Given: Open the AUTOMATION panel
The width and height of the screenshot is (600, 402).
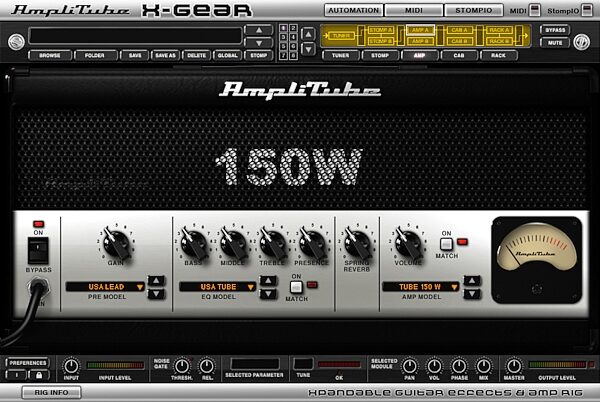Looking at the screenshot, I should click(354, 10).
